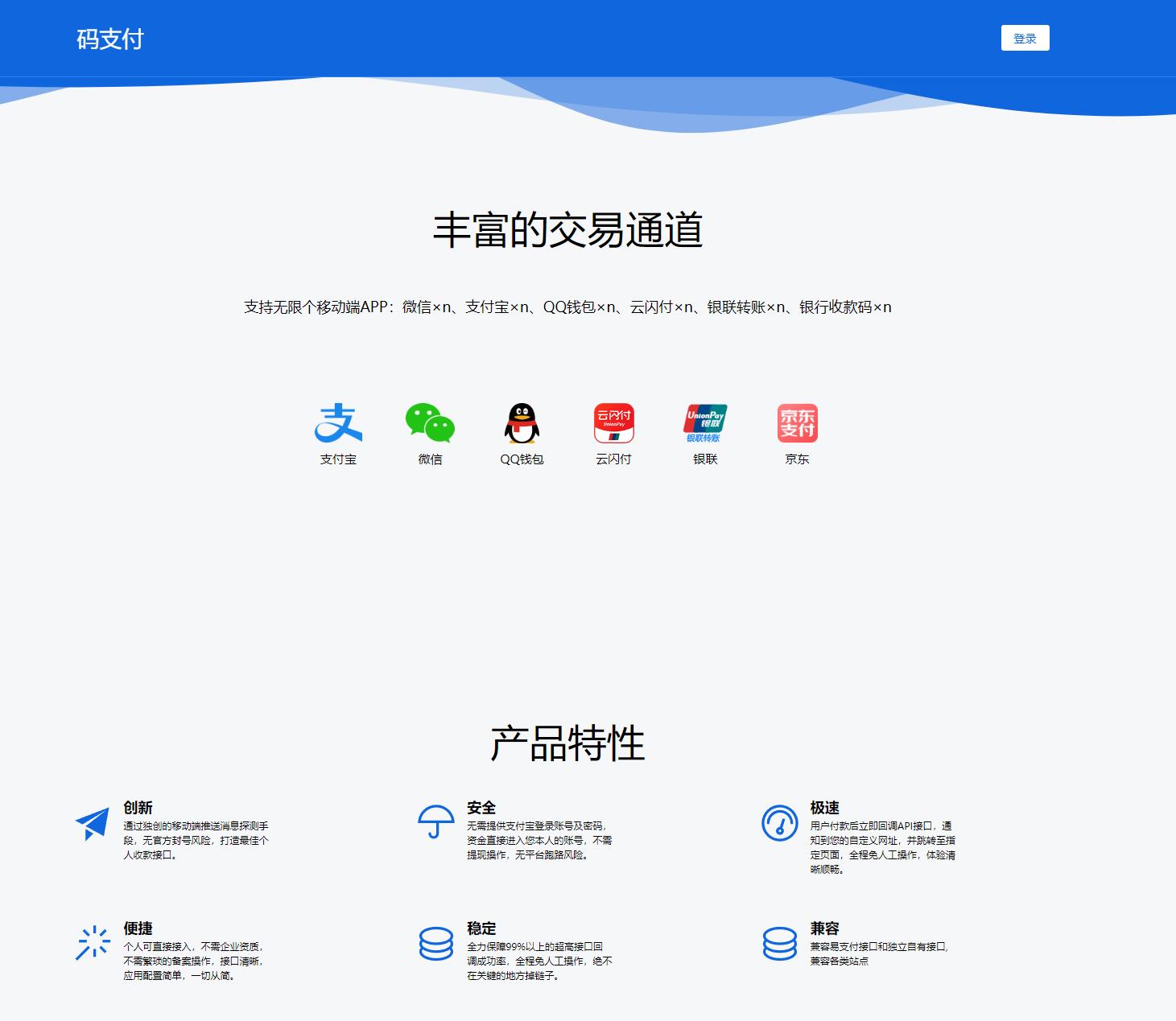The width and height of the screenshot is (1176, 1021).
Task: Select the green WeChat 微信 icon
Action: [x=430, y=423]
